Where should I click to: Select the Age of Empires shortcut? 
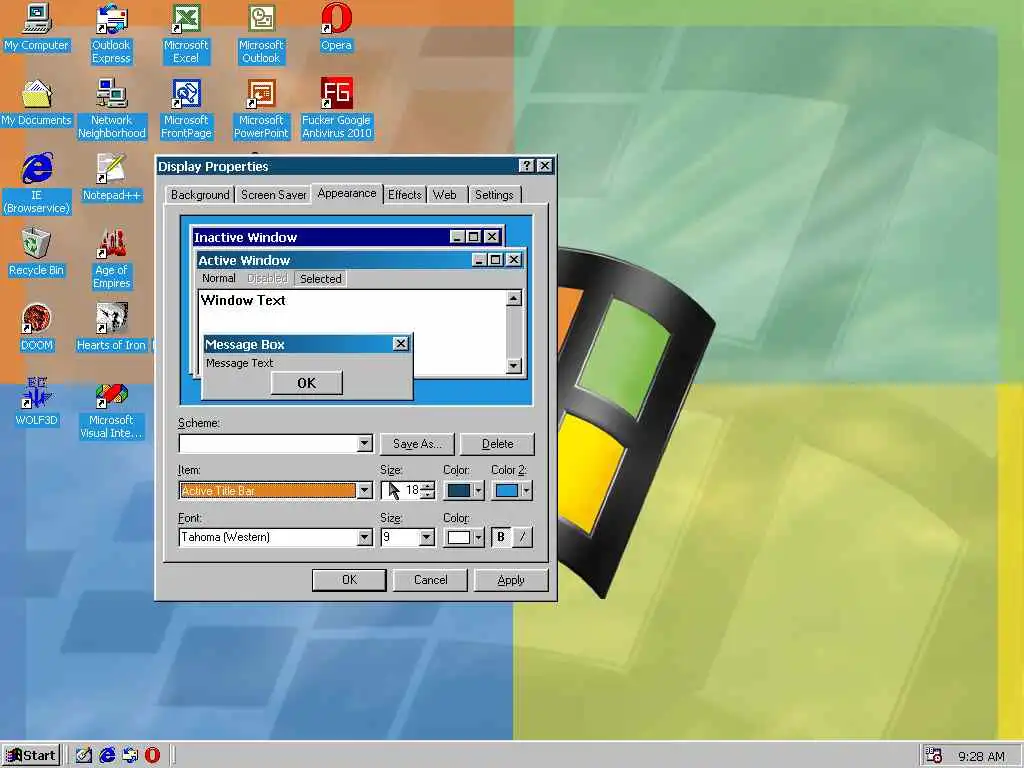(x=112, y=259)
